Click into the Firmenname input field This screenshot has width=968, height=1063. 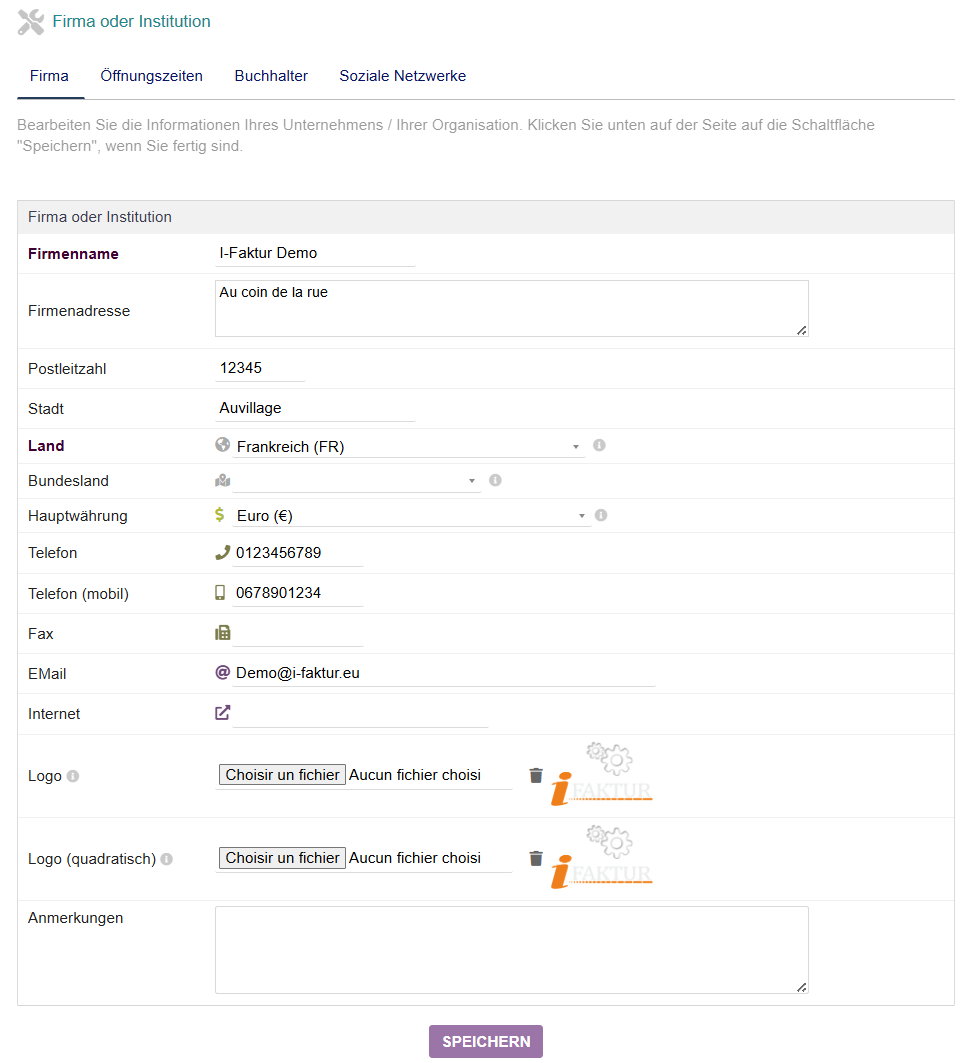point(315,254)
